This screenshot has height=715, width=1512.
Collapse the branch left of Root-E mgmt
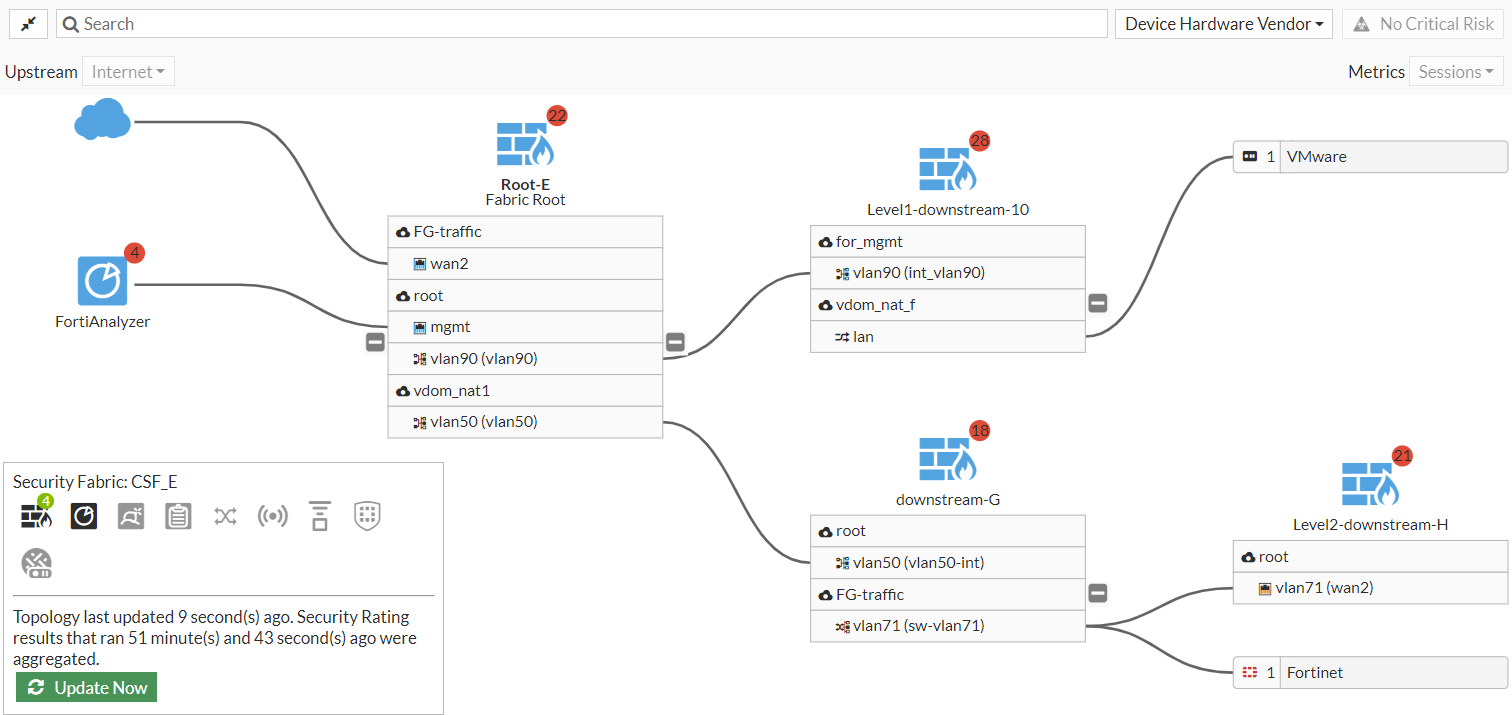tap(375, 342)
